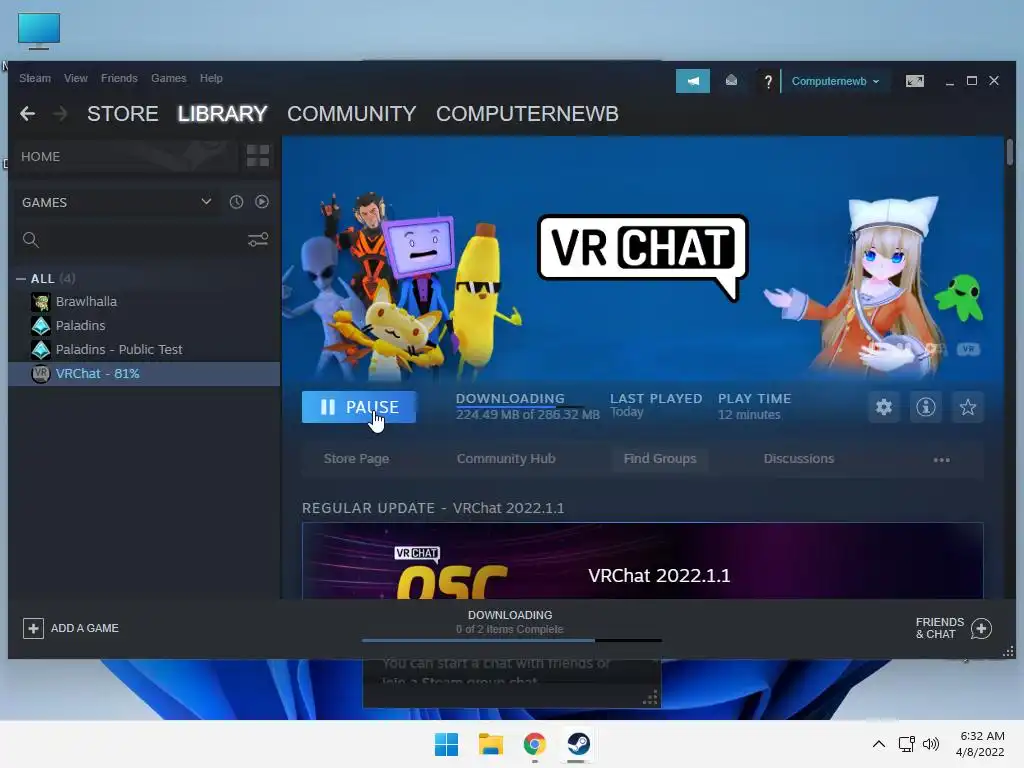Open the taskbar clock and date
The height and width of the screenshot is (768, 1024).
click(x=980, y=744)
